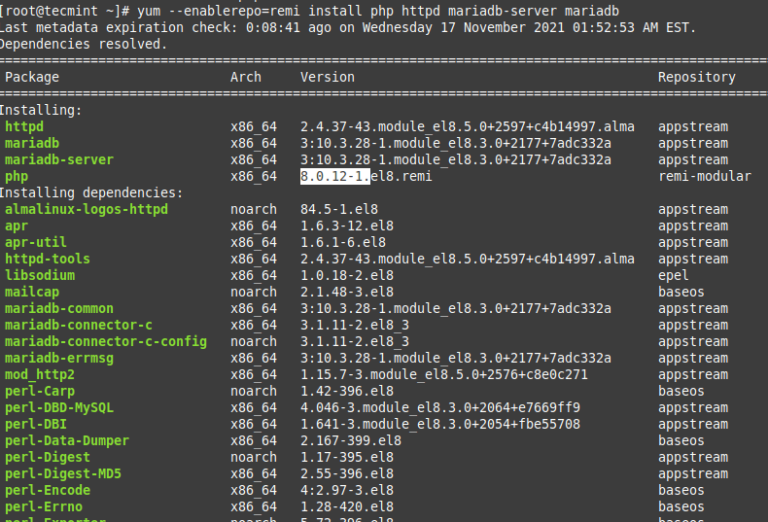Click the mod_http2 package name
The width and height of the screenshot is (768, 522).
coord(40,374)
